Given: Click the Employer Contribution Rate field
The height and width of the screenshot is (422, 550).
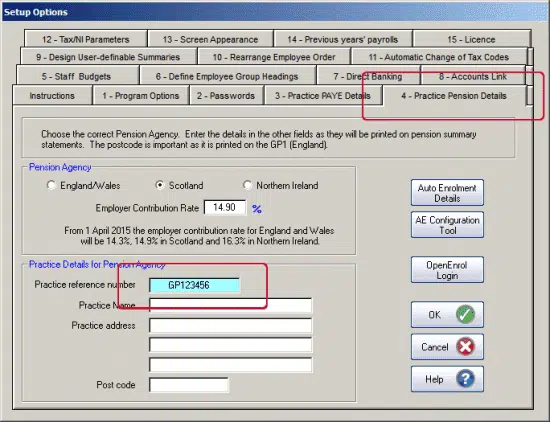Looking at the screenshot, I should [224, 207].
